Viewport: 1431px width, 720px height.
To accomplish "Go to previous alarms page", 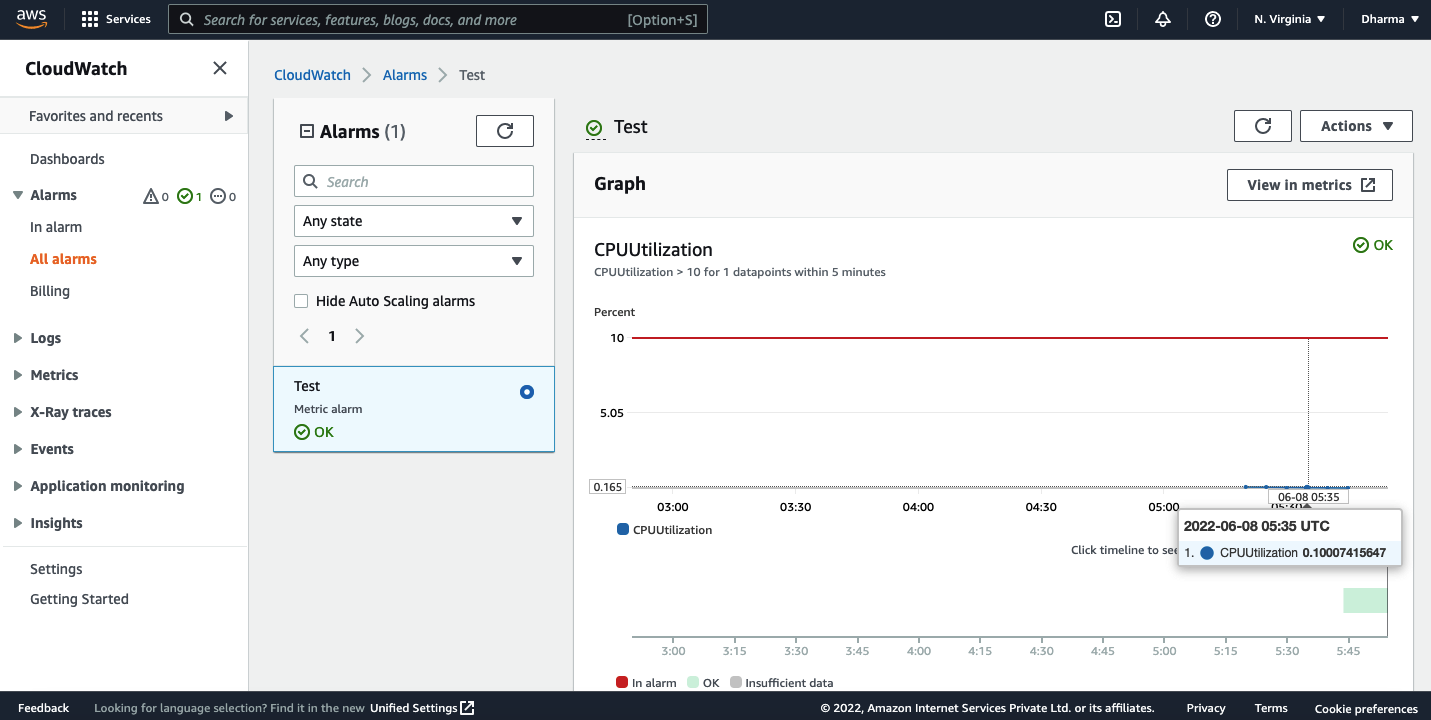I will (x=305, y=336).
